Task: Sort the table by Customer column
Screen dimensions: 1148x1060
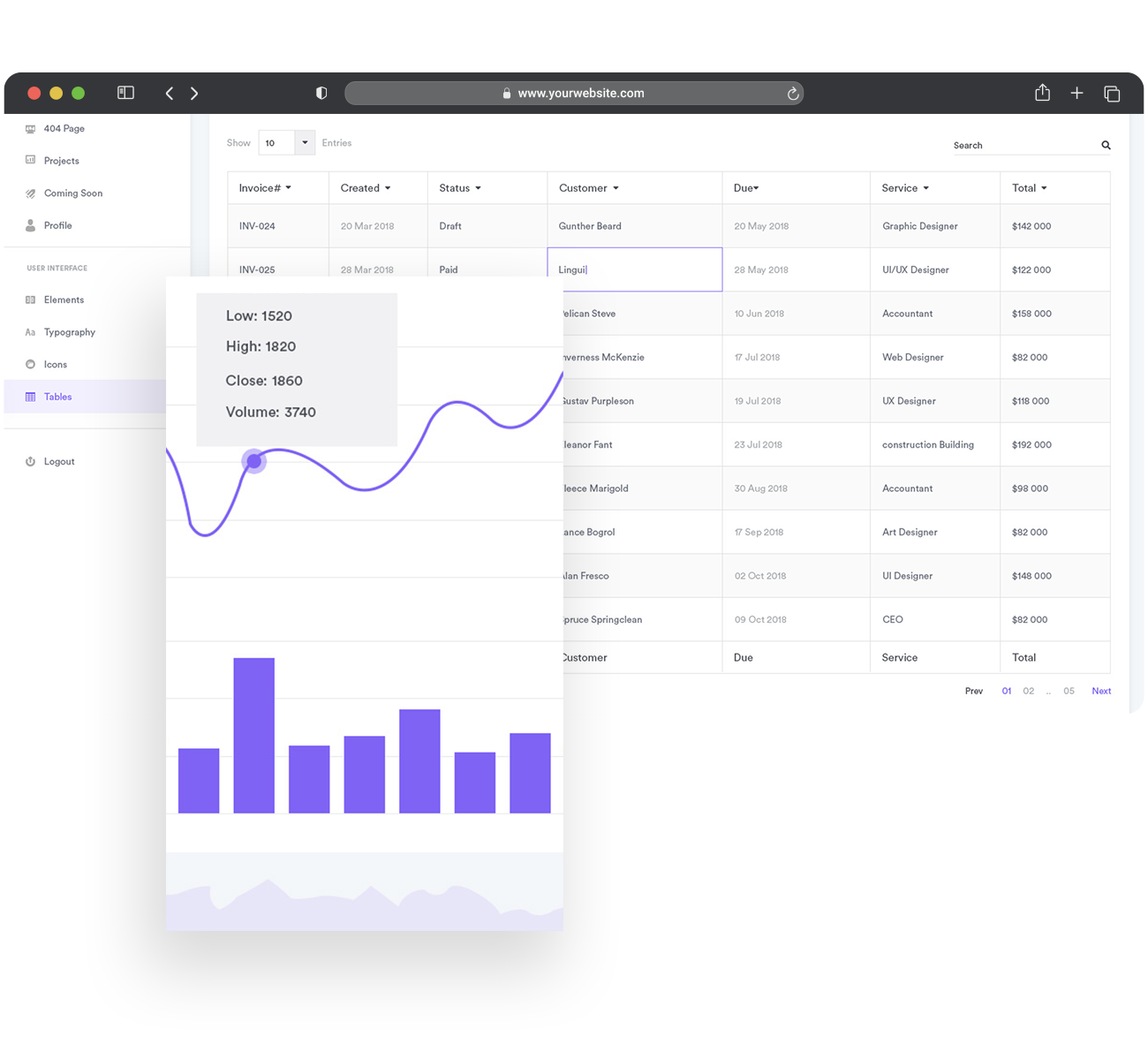Action: coord(616,187)
